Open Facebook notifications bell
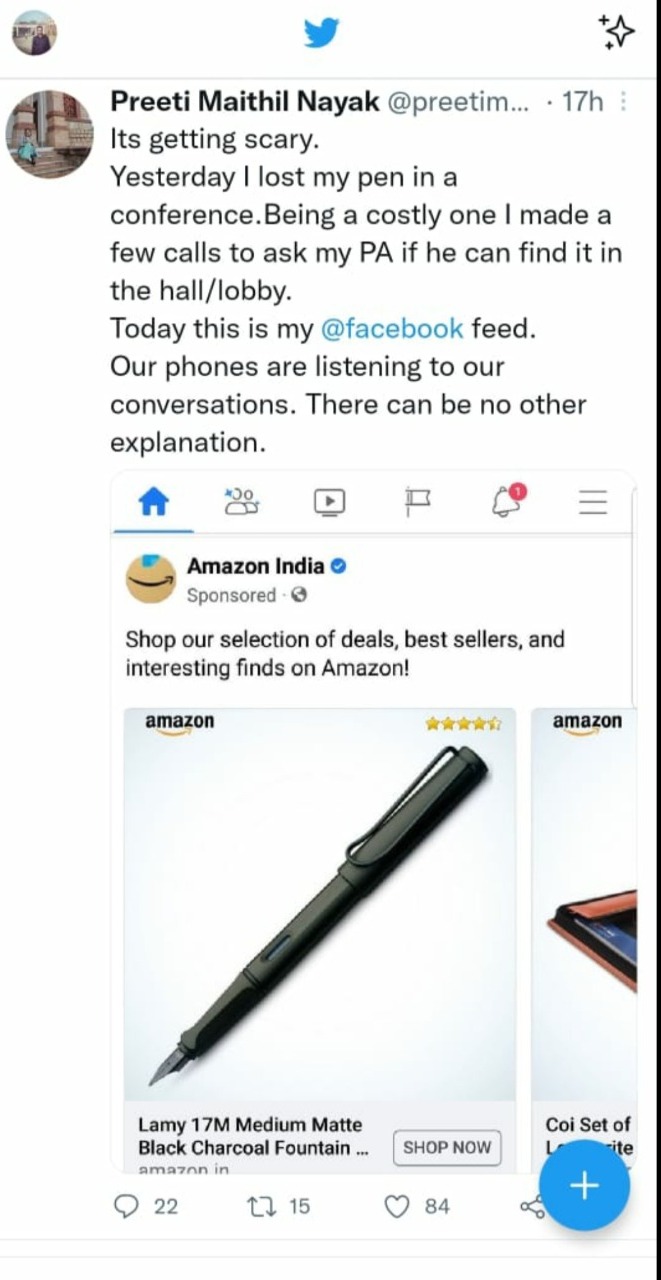The height and width of the screenshot is (1280, 661). [507, 501]
